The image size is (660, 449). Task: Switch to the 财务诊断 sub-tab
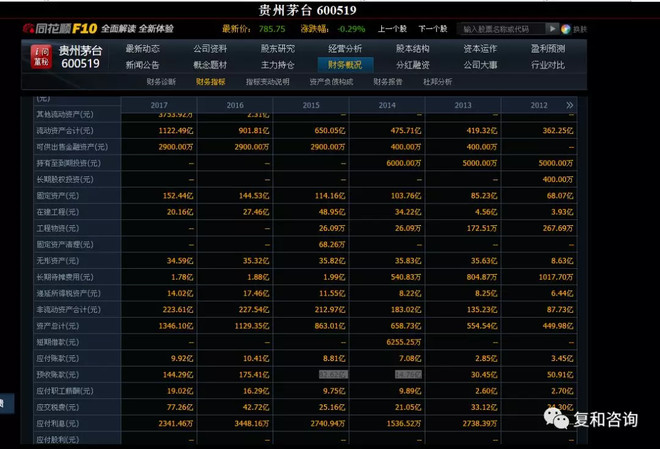(161, 82)
